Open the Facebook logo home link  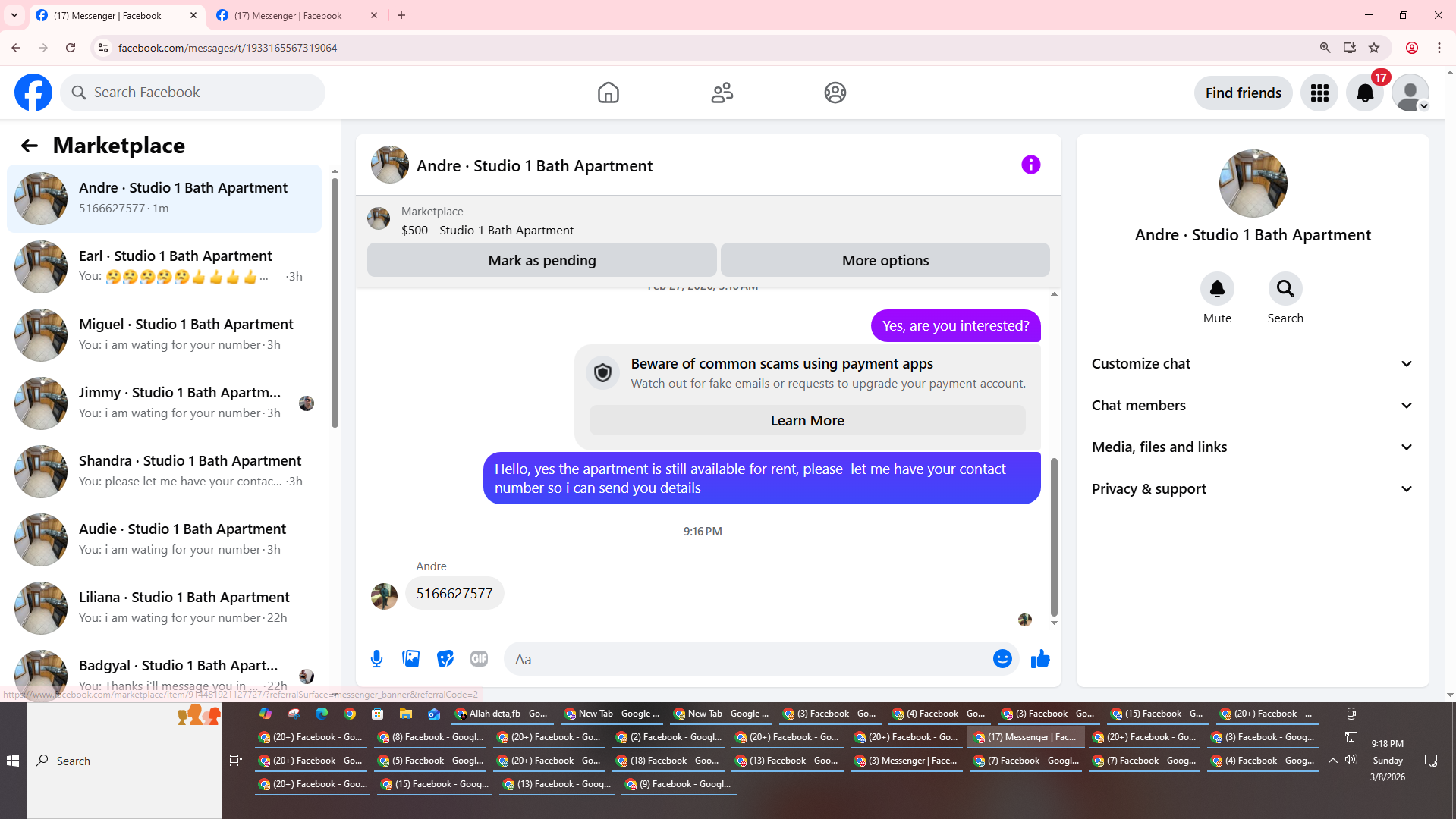[33, 93]
